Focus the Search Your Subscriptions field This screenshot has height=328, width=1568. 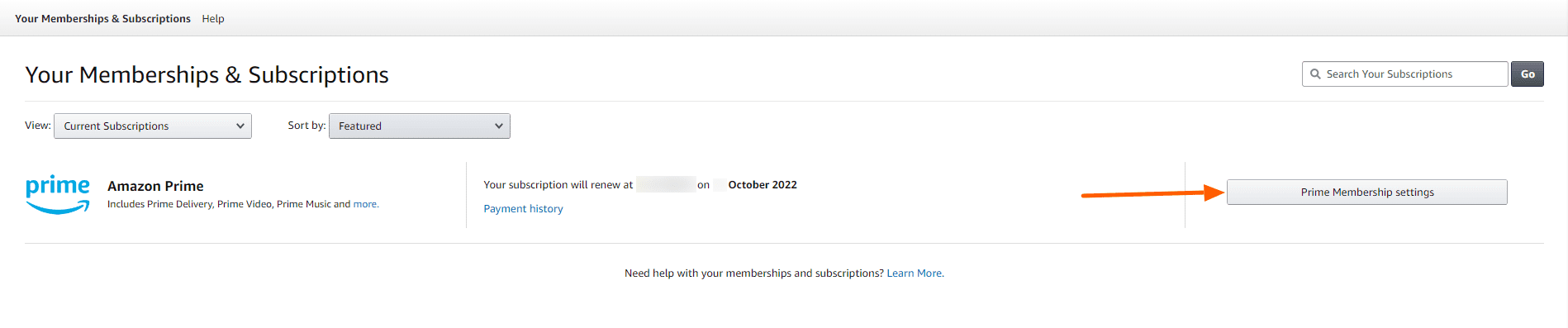click(x=1405, y=74)
